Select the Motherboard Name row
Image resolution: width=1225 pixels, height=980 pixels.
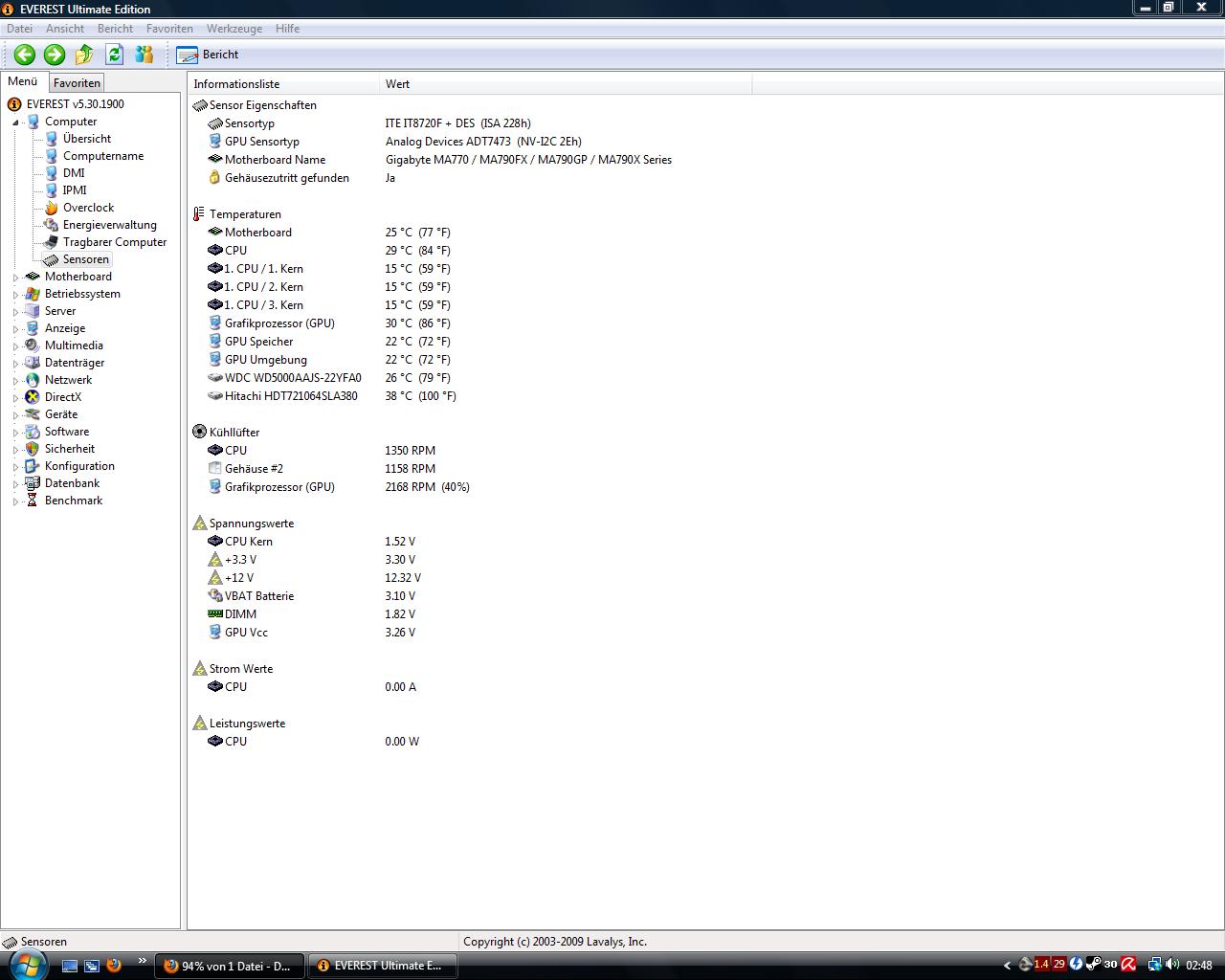(x=440, y=160)
